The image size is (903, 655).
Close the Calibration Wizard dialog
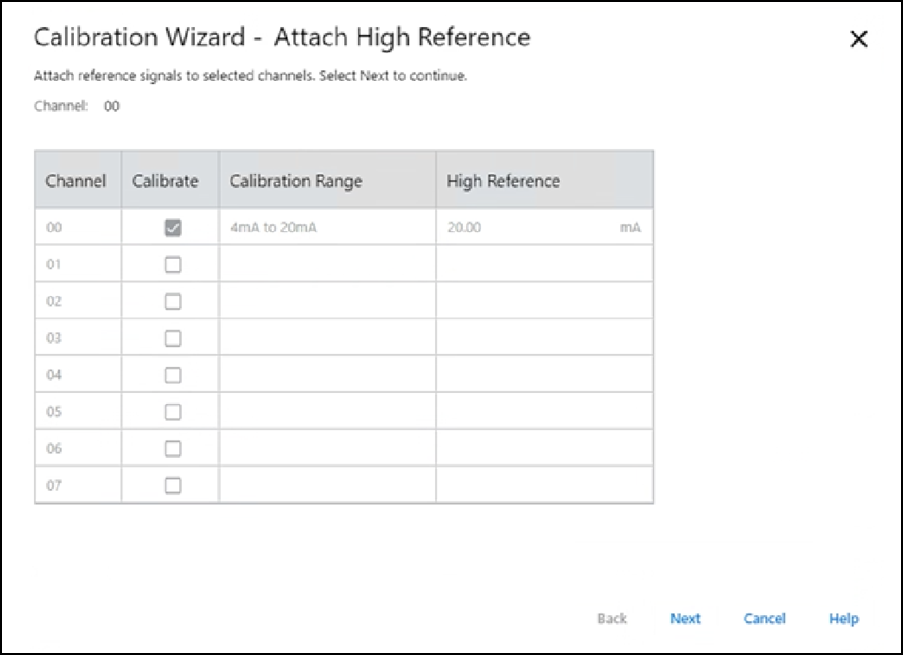point(858,40)
